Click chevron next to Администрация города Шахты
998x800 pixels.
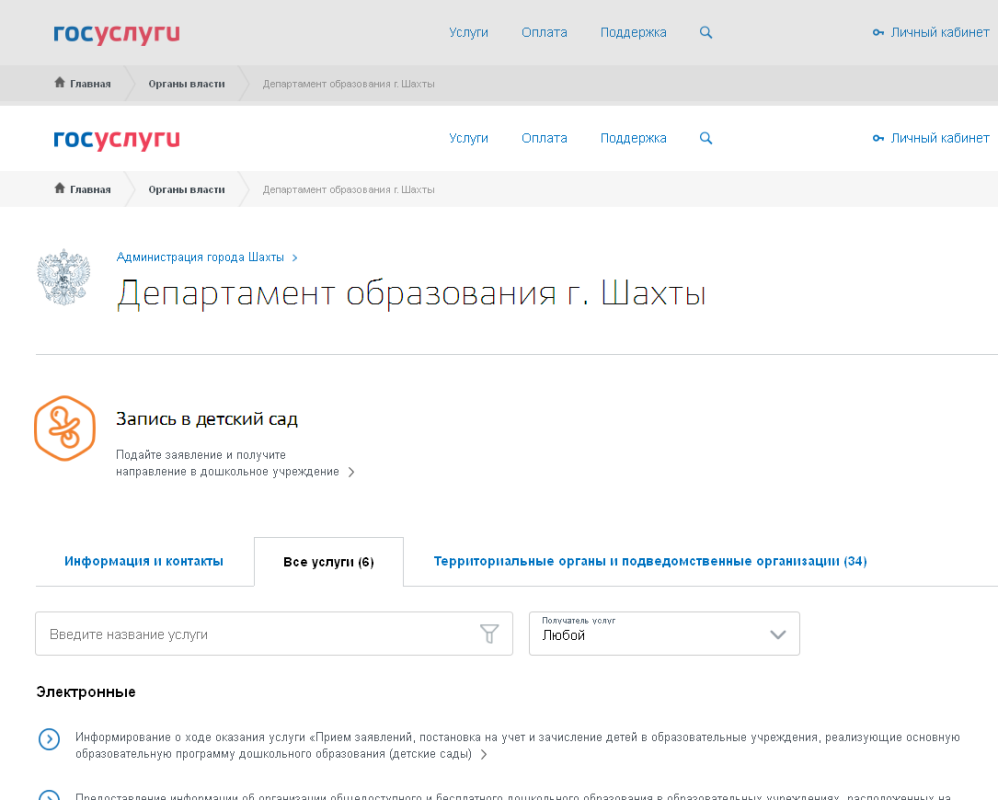point(295,258)
